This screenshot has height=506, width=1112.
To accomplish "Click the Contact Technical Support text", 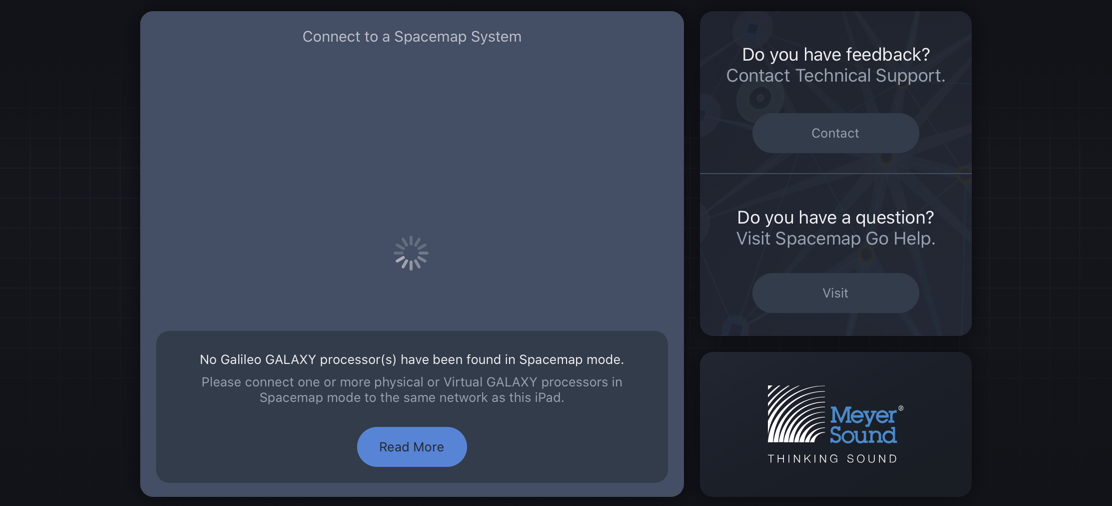I will [x=835, y=76].
